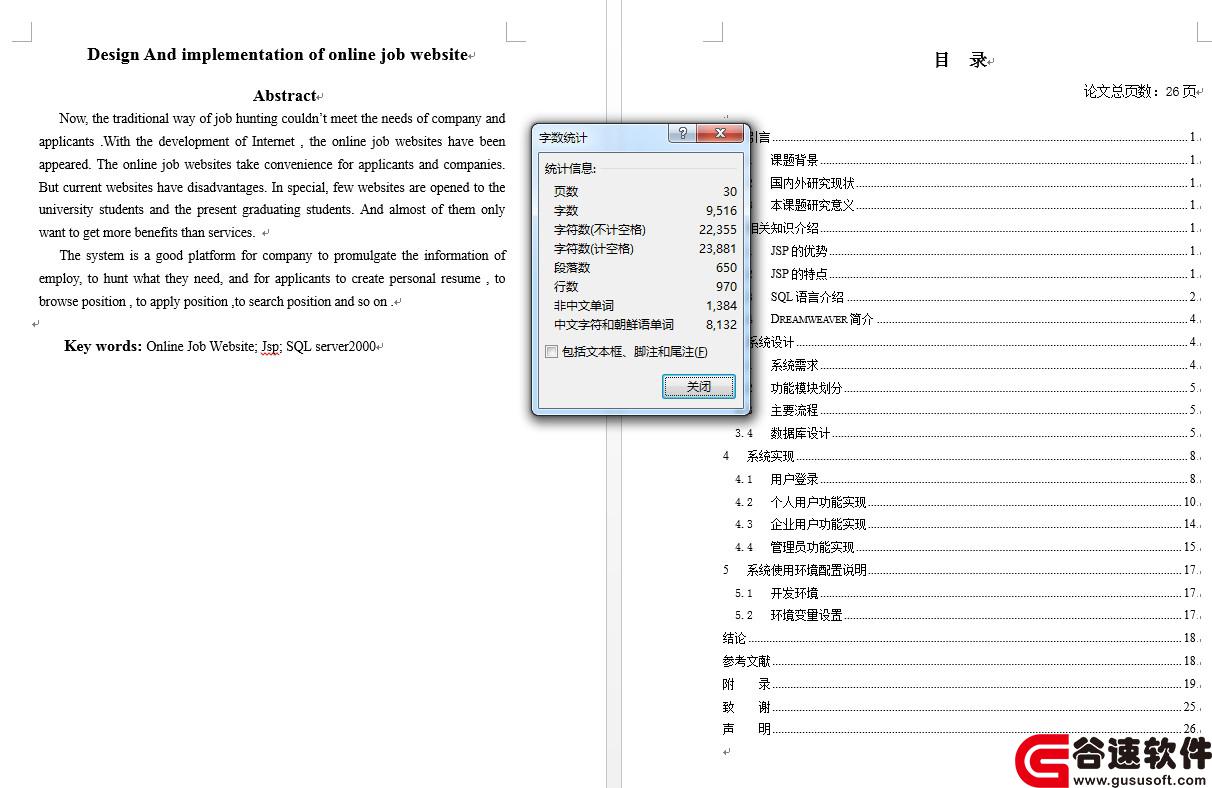Open 4.2 个人用户功能实现 entry
The height and width of the screenshot is (788, 1212).
click(966, 502)
